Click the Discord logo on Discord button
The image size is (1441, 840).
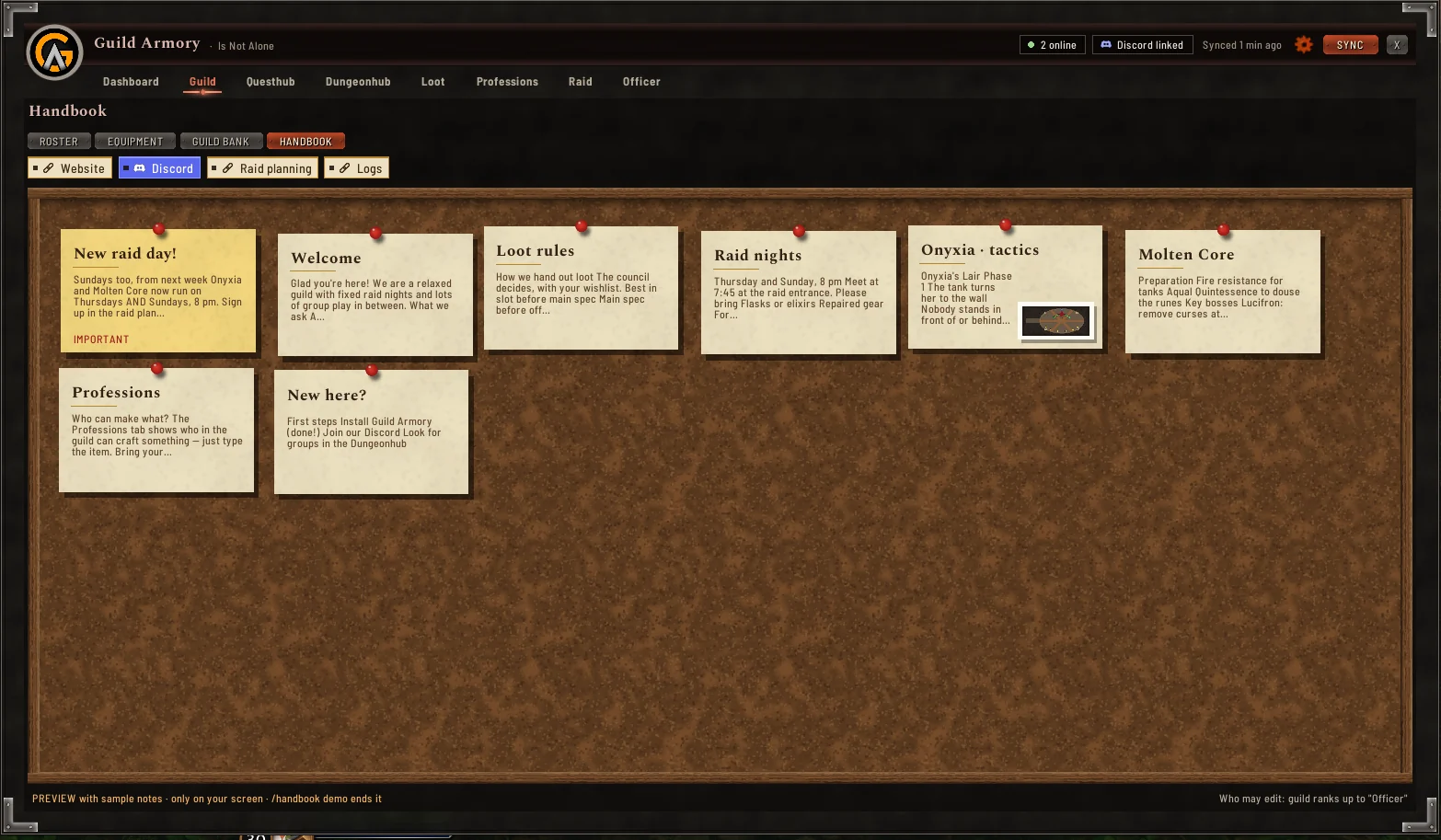click(140, 168)
